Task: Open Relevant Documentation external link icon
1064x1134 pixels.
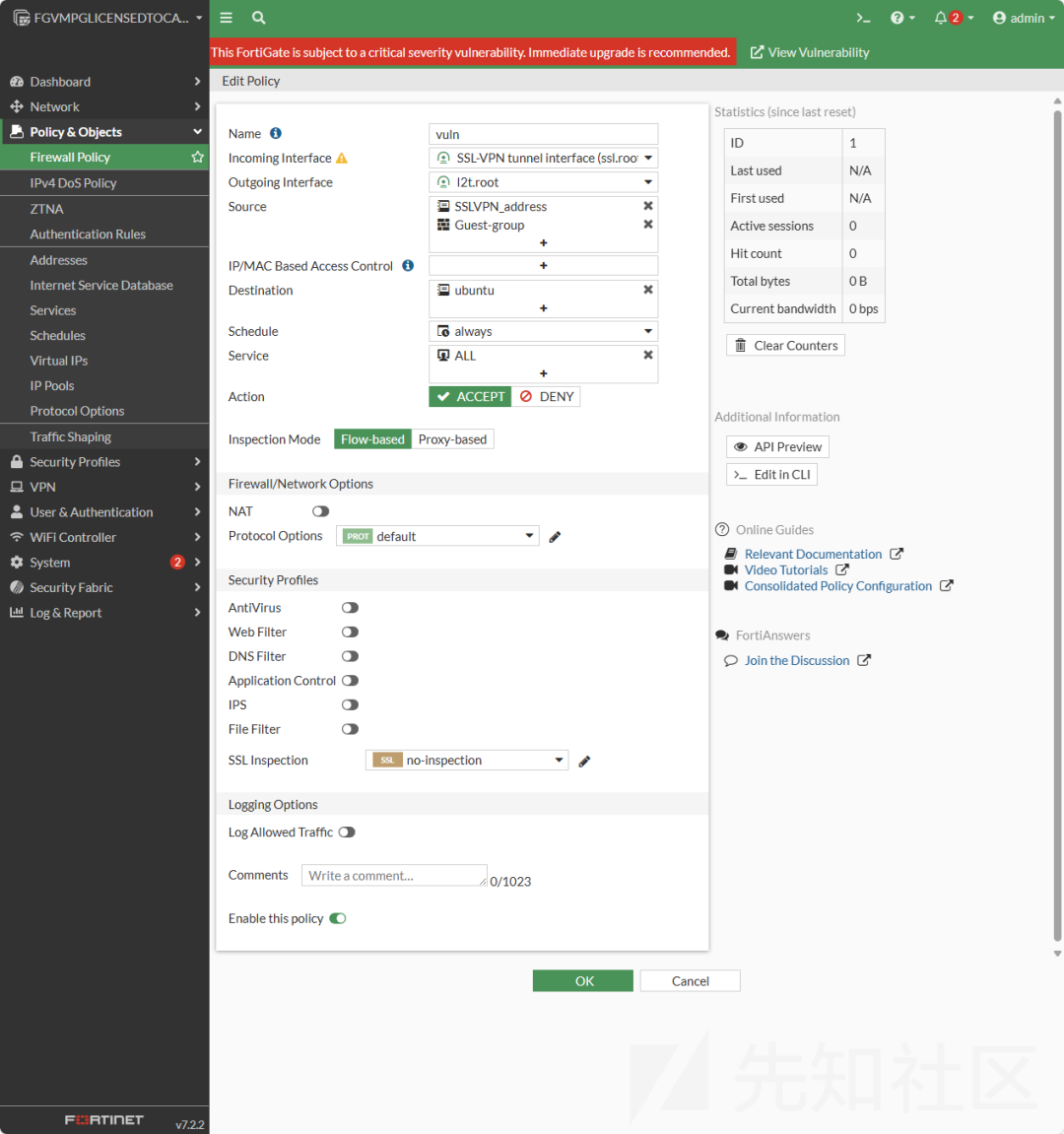Action: click(x=897, y=554)
